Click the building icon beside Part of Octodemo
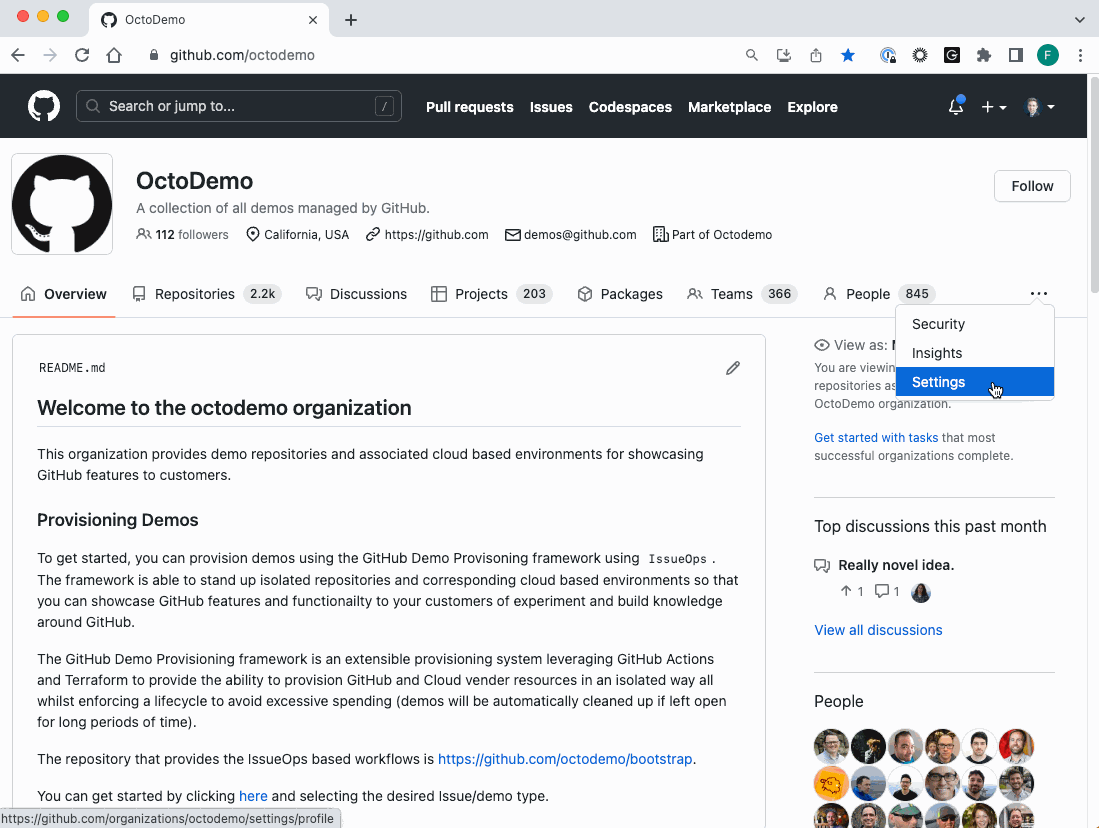The width and height of the screenshot is (1099, 828). coord(660,234)
